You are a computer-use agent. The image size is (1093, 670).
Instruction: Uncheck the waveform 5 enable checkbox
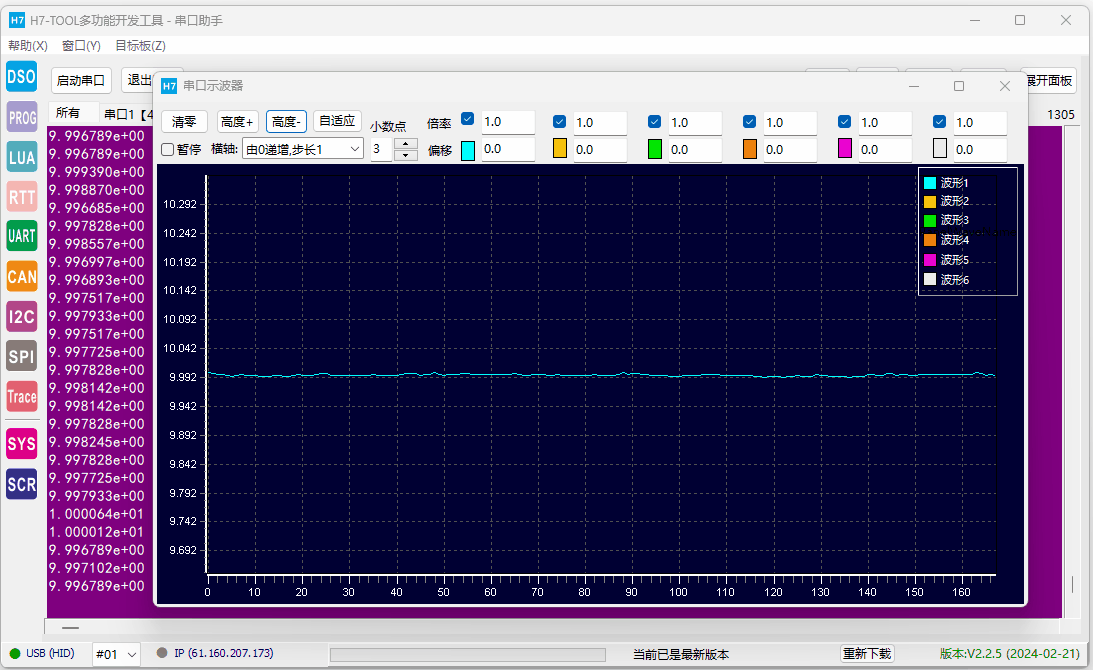pyautogui.click(x=844, y=121)
